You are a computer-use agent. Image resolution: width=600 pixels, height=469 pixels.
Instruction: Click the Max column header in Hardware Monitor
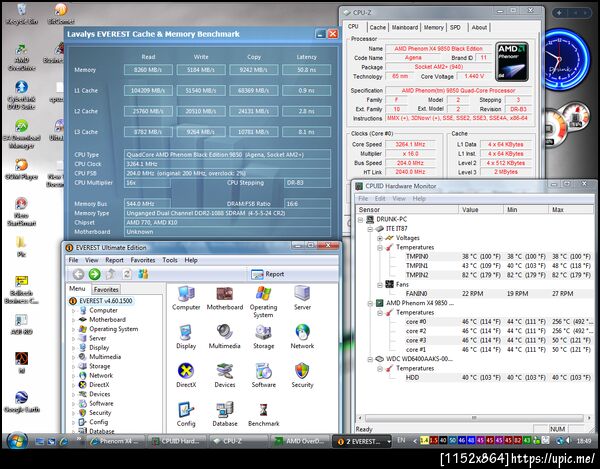[570, 210]
